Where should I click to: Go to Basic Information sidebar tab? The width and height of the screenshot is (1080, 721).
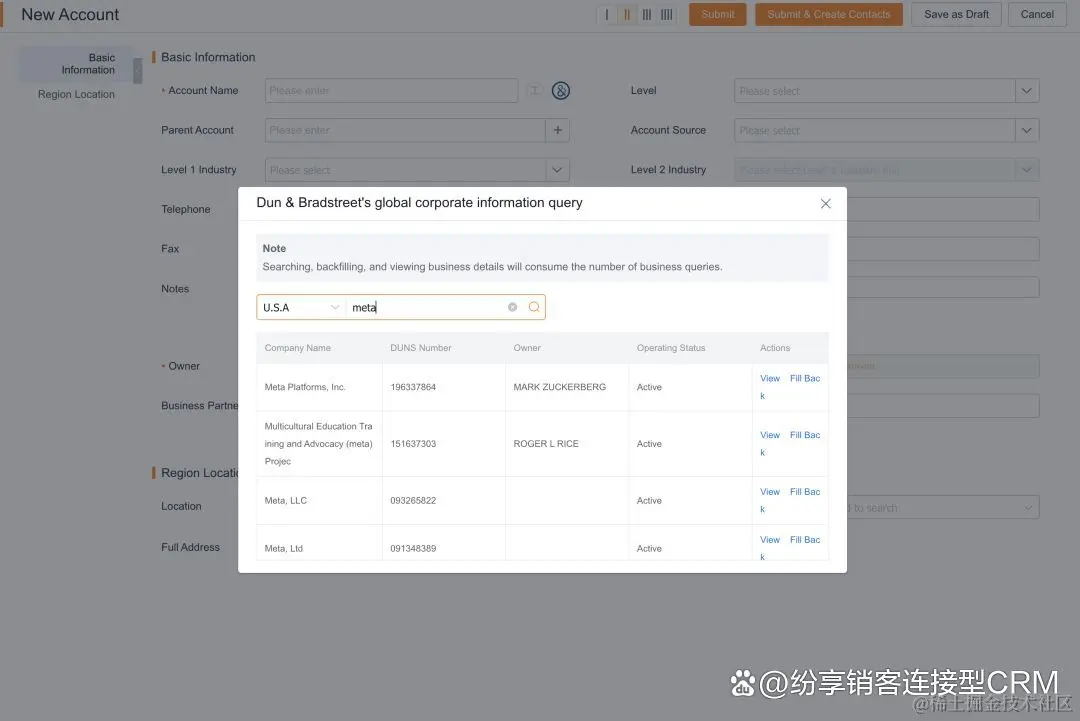coord(76,63)
